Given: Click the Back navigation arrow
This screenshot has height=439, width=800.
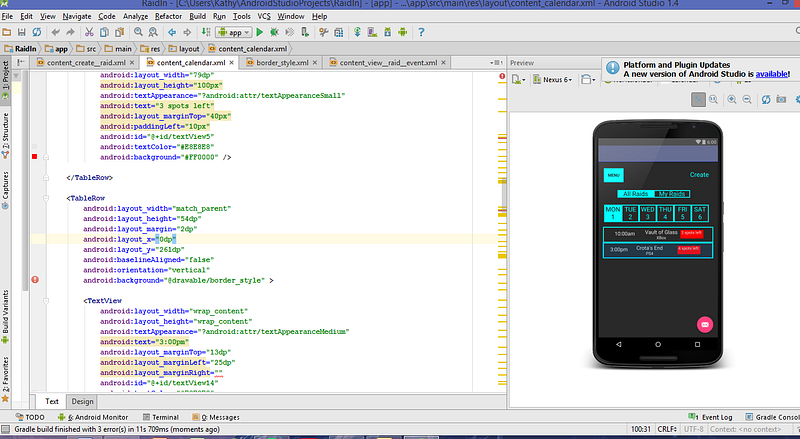Looking at the screenshot, I should (x=172, y=32).
